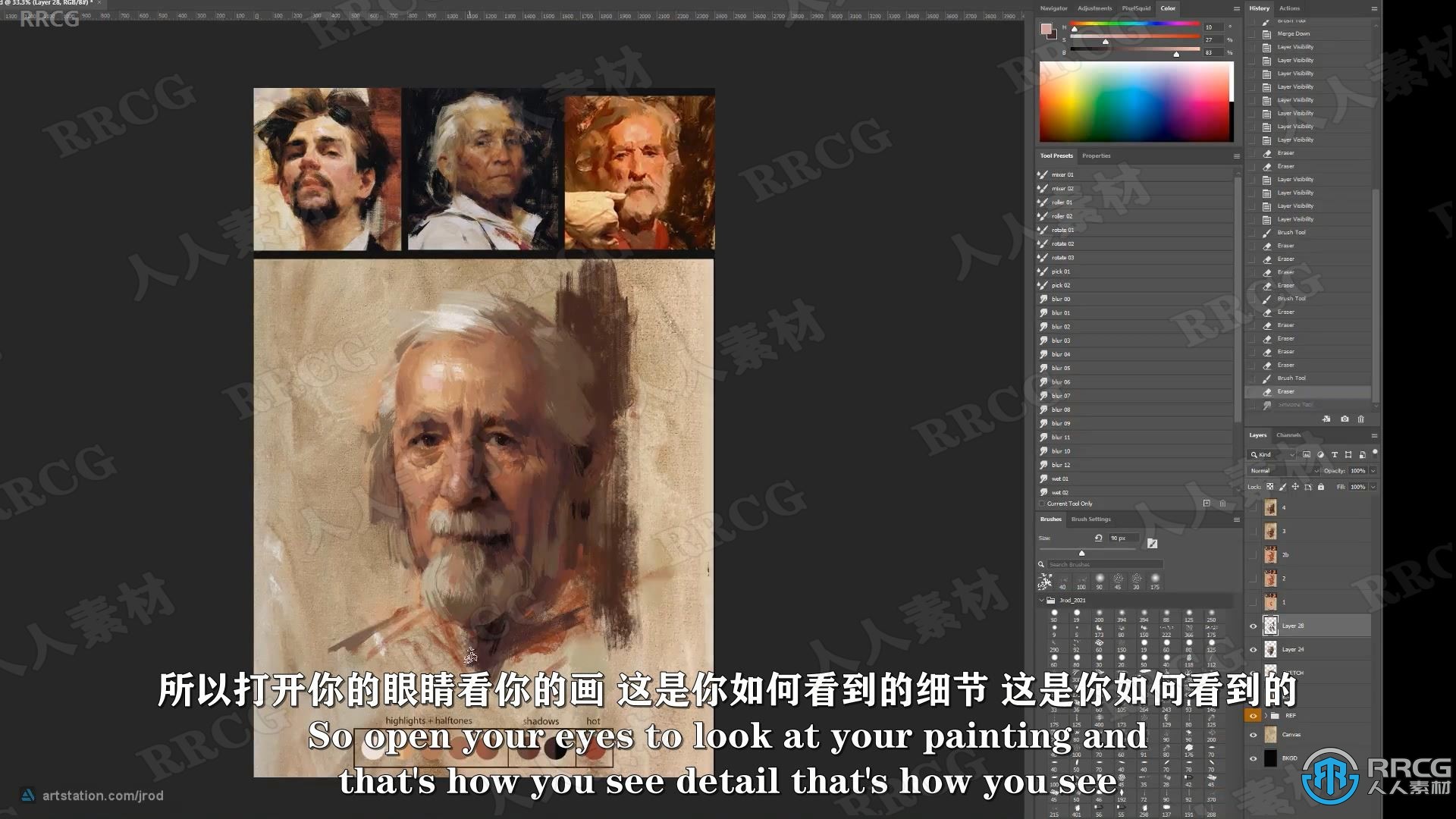Hide the BKGD layer

click(x=1253, y=758)
